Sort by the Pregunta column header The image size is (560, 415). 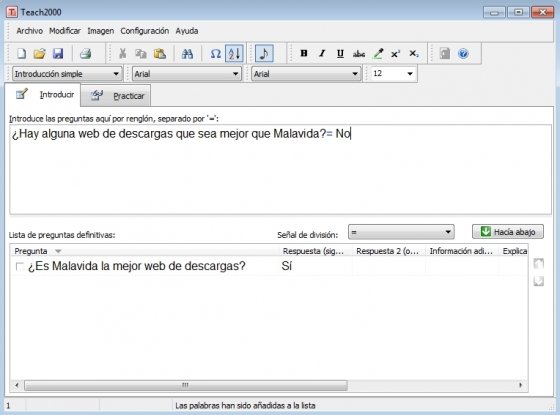point(145,251)
